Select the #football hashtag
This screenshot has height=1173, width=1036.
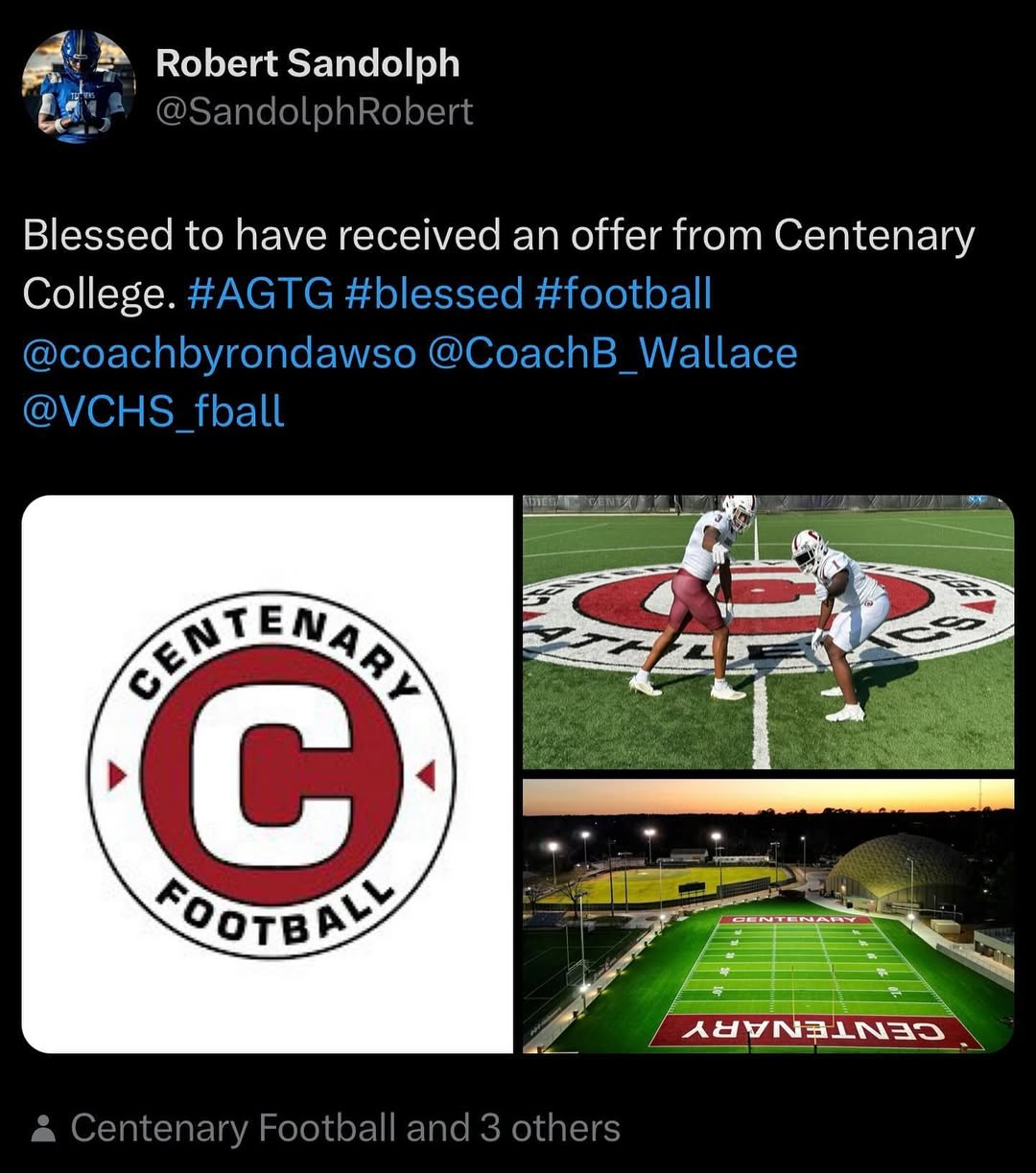(624, 293)
